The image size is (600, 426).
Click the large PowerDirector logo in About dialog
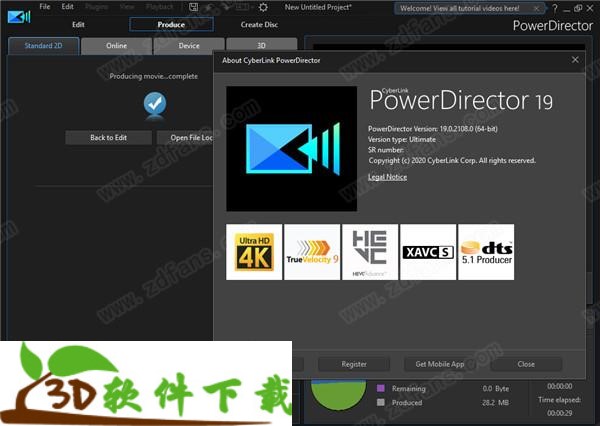click(x=292, y=149)
